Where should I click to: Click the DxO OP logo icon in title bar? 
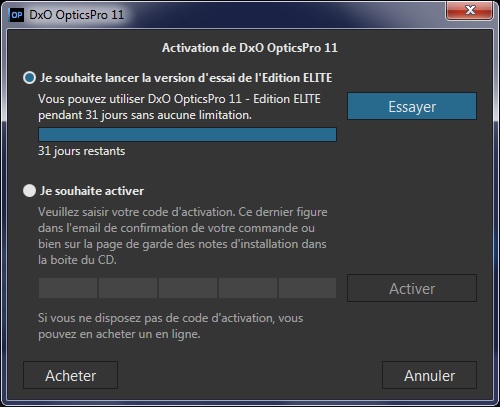click(17, 15)
